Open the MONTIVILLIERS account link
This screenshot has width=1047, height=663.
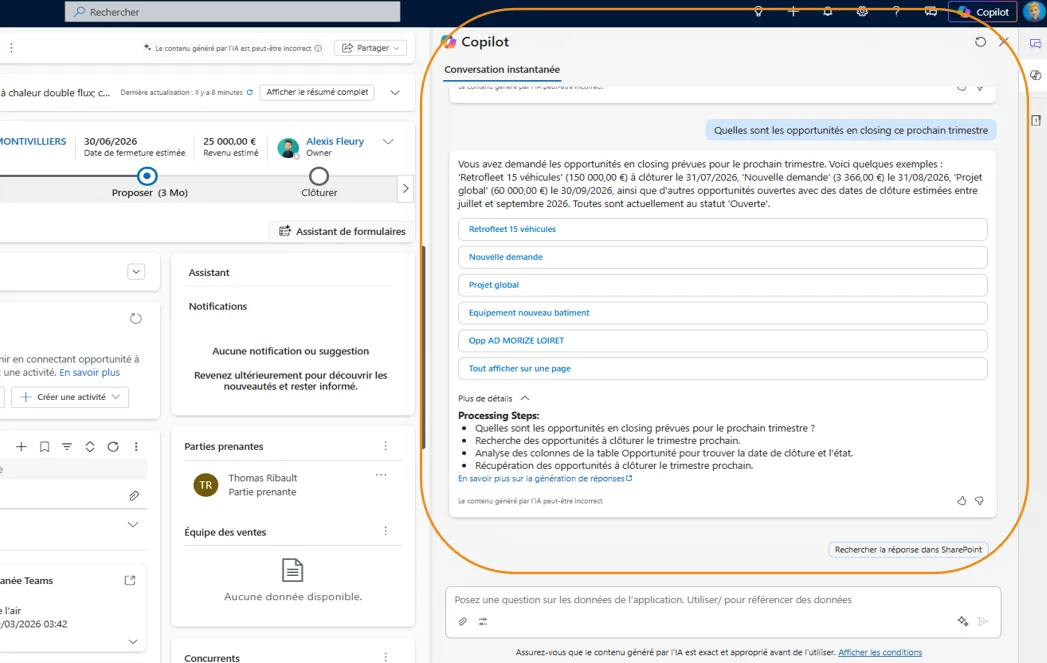point(33,142)
